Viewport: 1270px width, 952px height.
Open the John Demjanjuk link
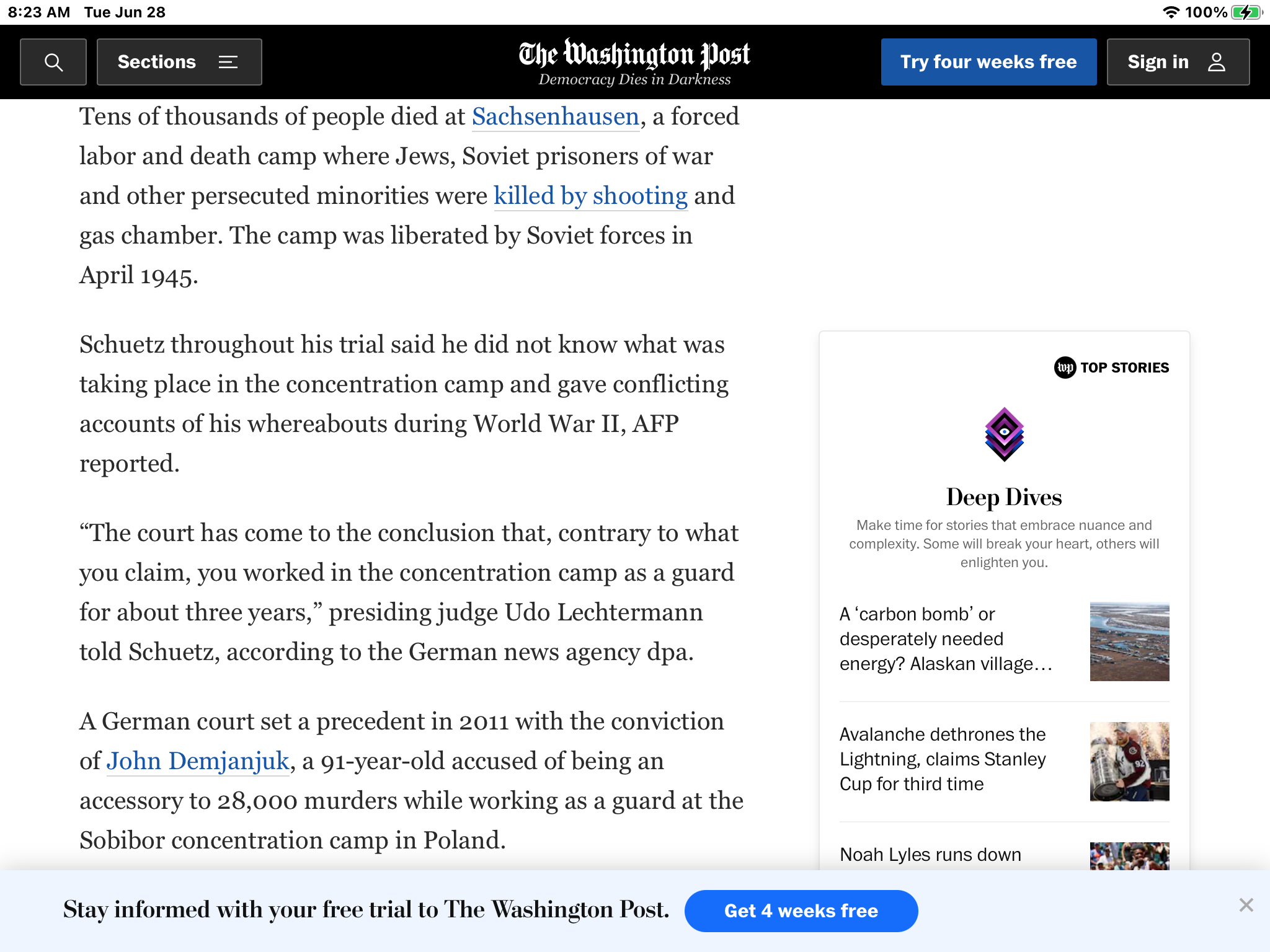pos(198,761)
